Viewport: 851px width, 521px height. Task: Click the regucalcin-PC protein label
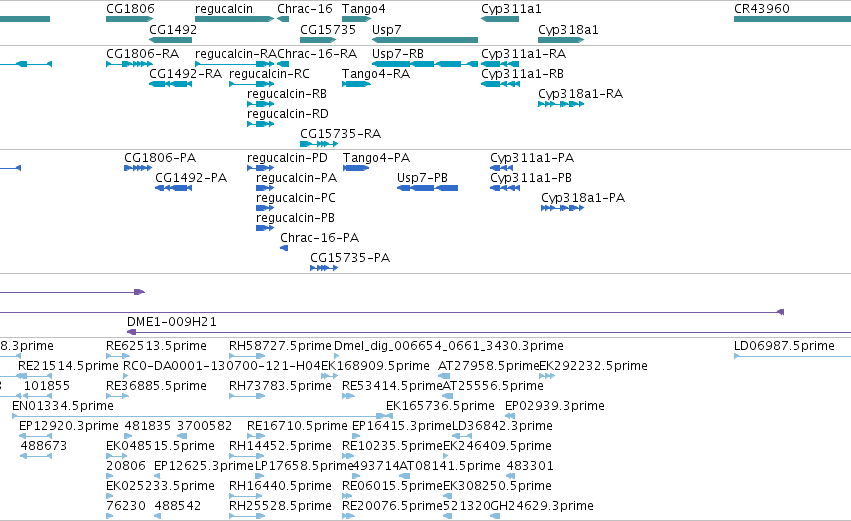click(x=296, y=198)
